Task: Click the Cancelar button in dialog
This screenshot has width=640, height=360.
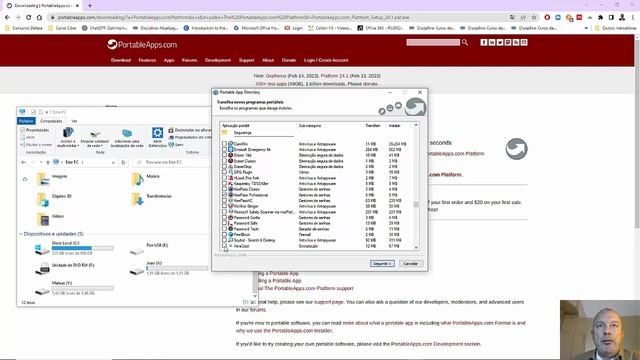Action: [411, 263]
